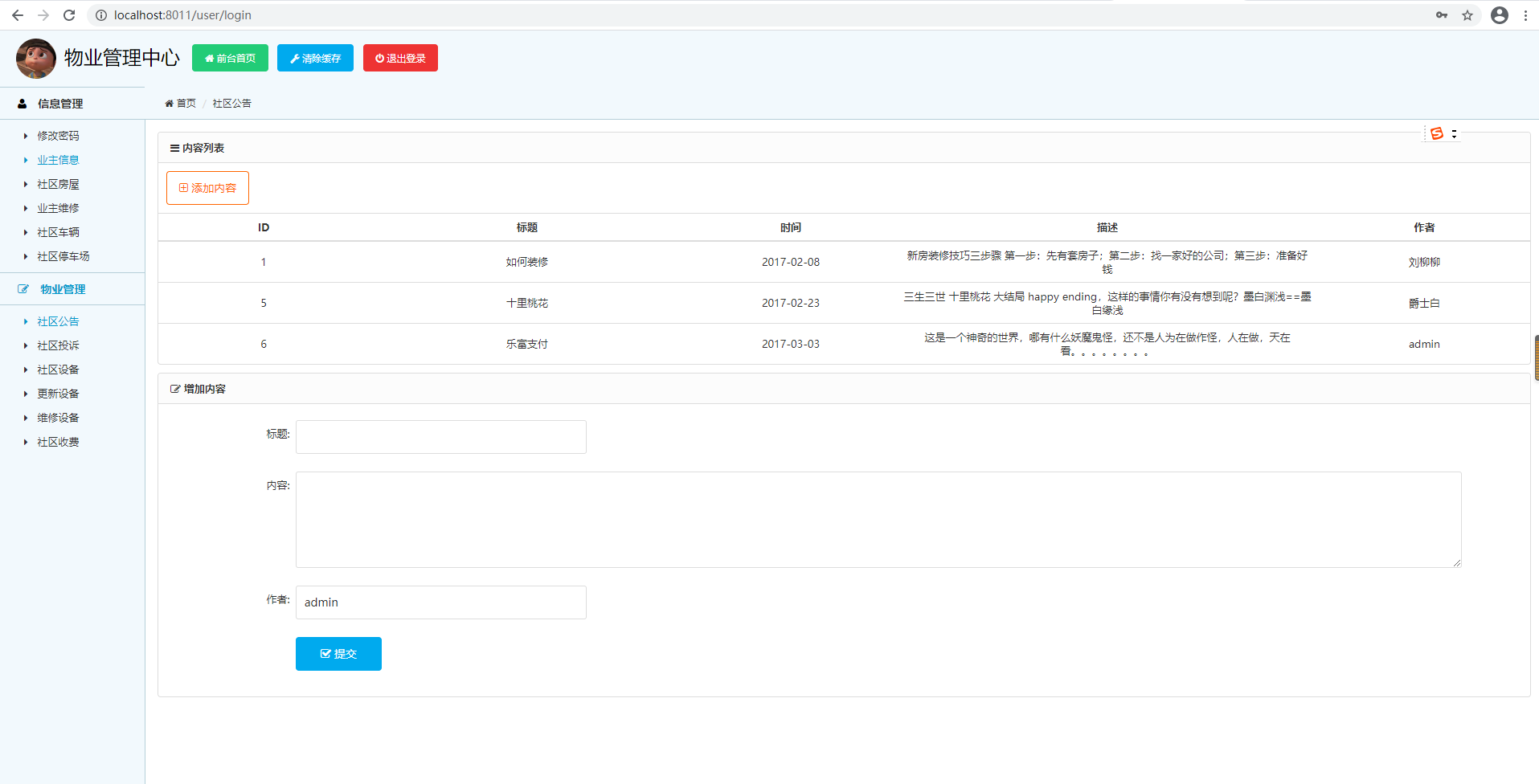Click the 增加内容 panel heading
The width and height of the screenshot is (1539, 784).
click(x=199, y=389)
